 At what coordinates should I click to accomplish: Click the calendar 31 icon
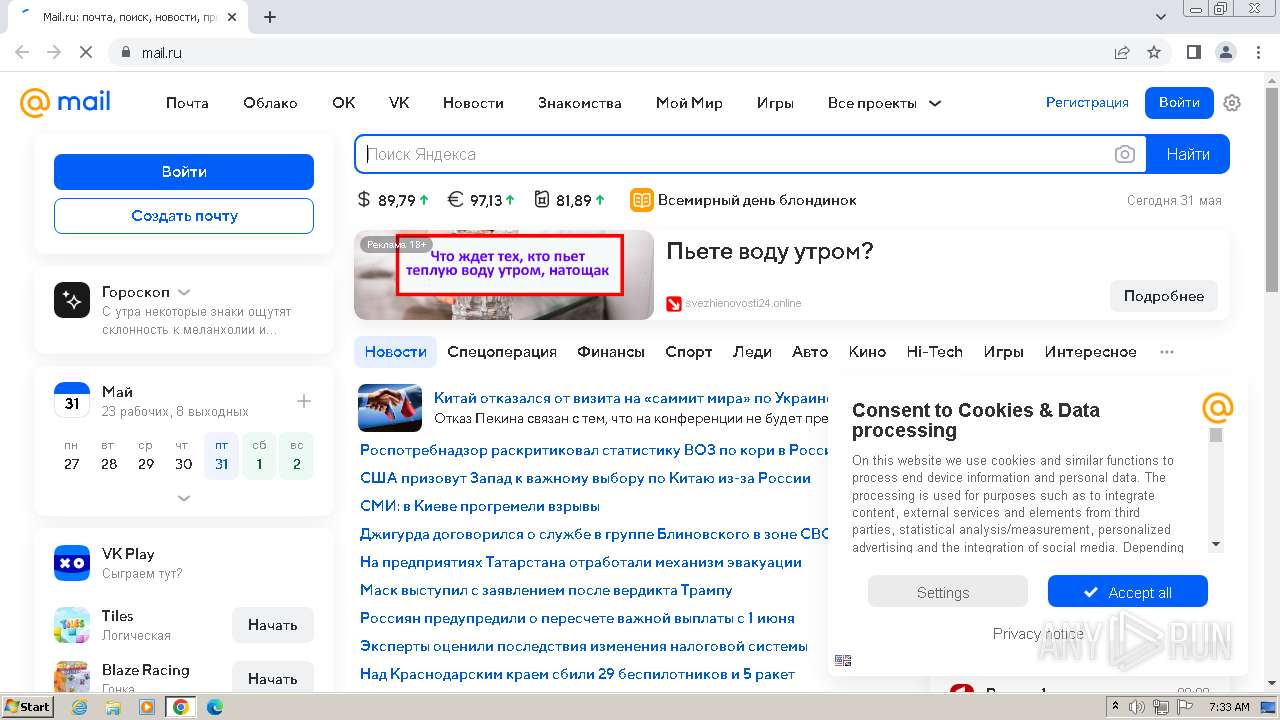point(72,400)
